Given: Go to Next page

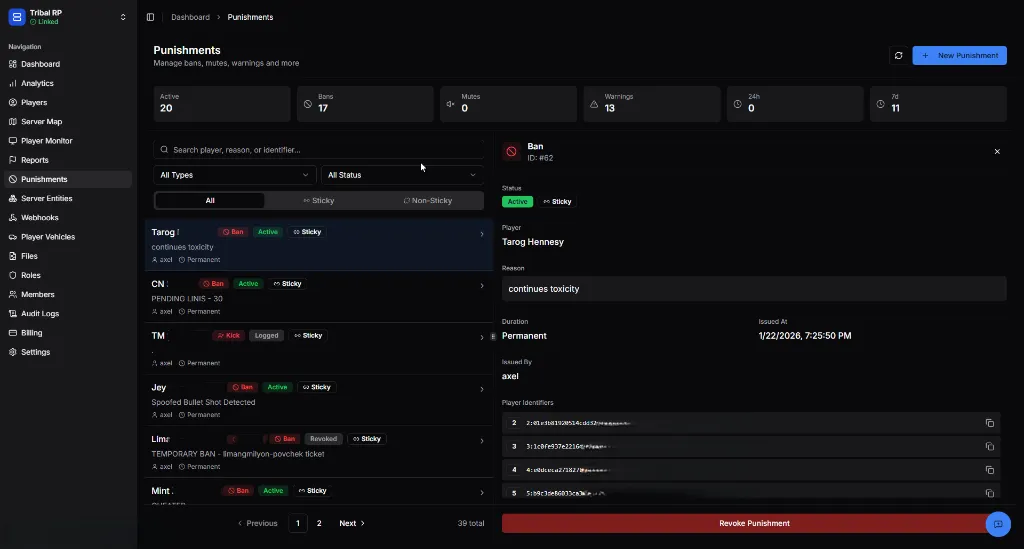Looking at the screenshot, I should [352, 524].
